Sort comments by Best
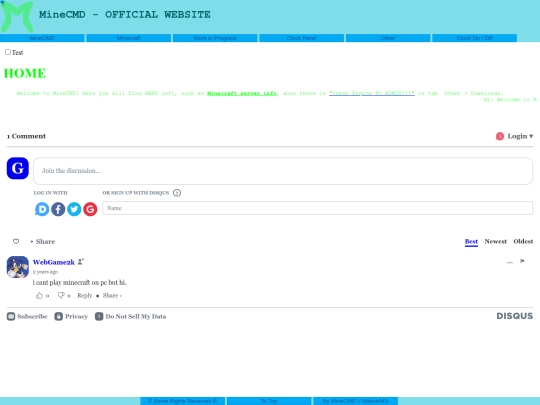This screenshot has width=540, height=405. click(x=471, y=241)
